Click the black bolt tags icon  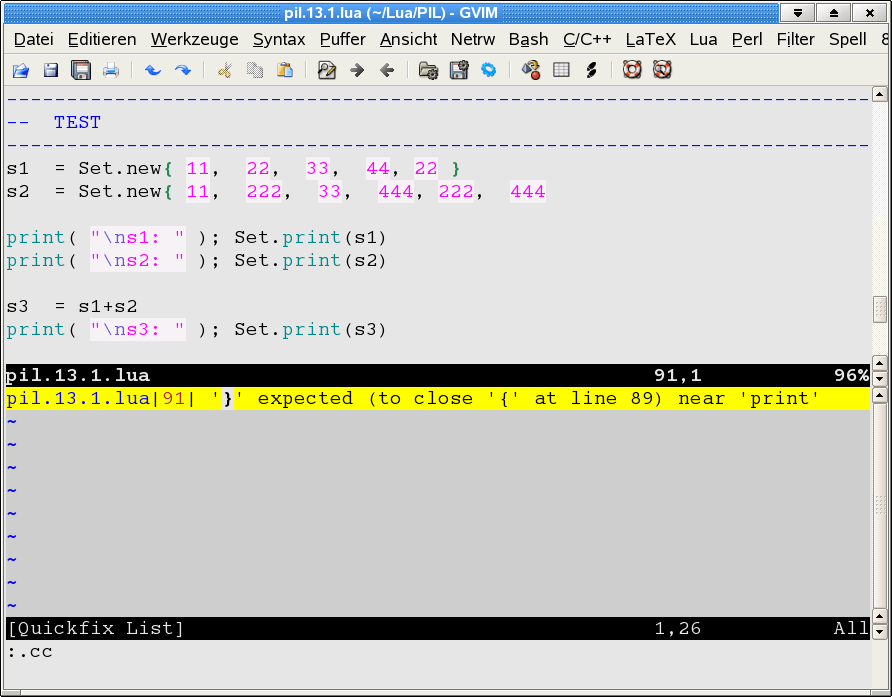(x=591, y=71)
